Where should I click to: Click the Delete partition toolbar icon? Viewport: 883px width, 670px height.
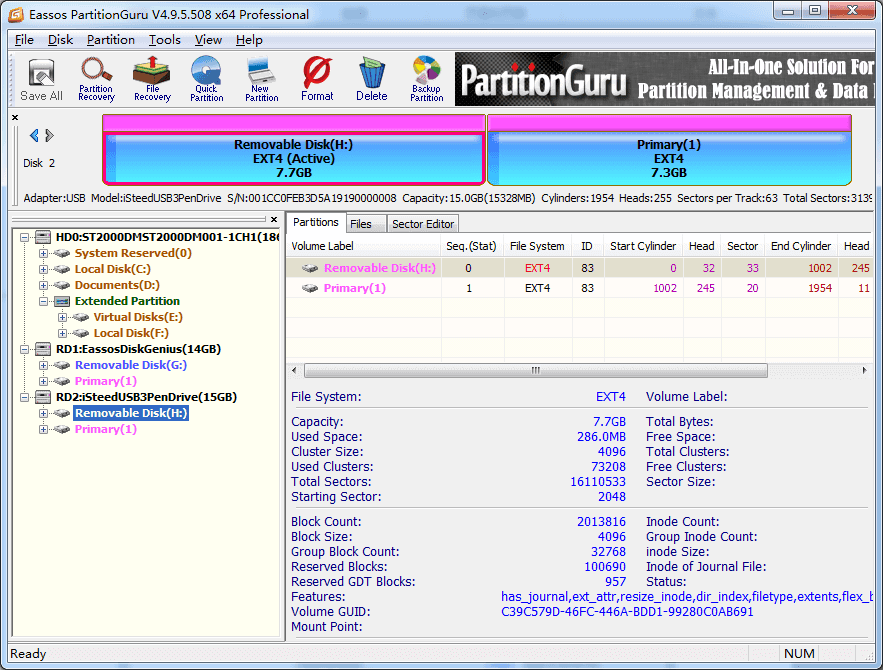(x=372, y=80)
